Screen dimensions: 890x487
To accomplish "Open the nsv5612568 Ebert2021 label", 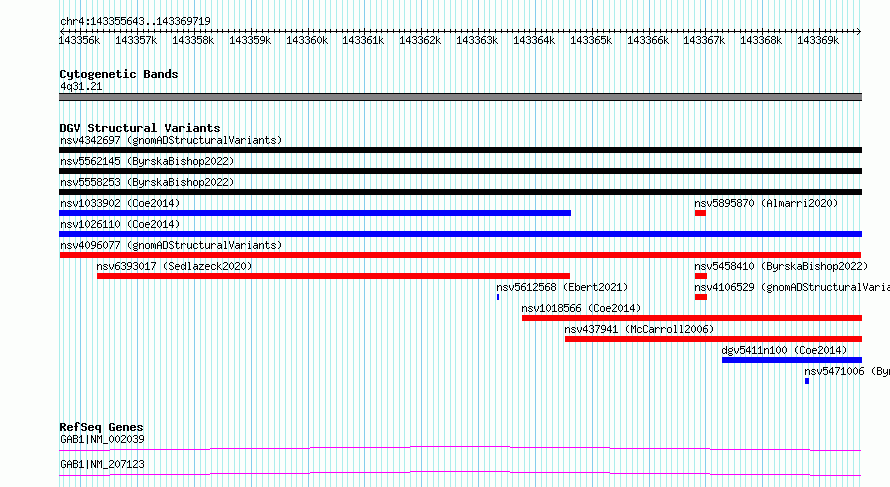I will (562, 287).
